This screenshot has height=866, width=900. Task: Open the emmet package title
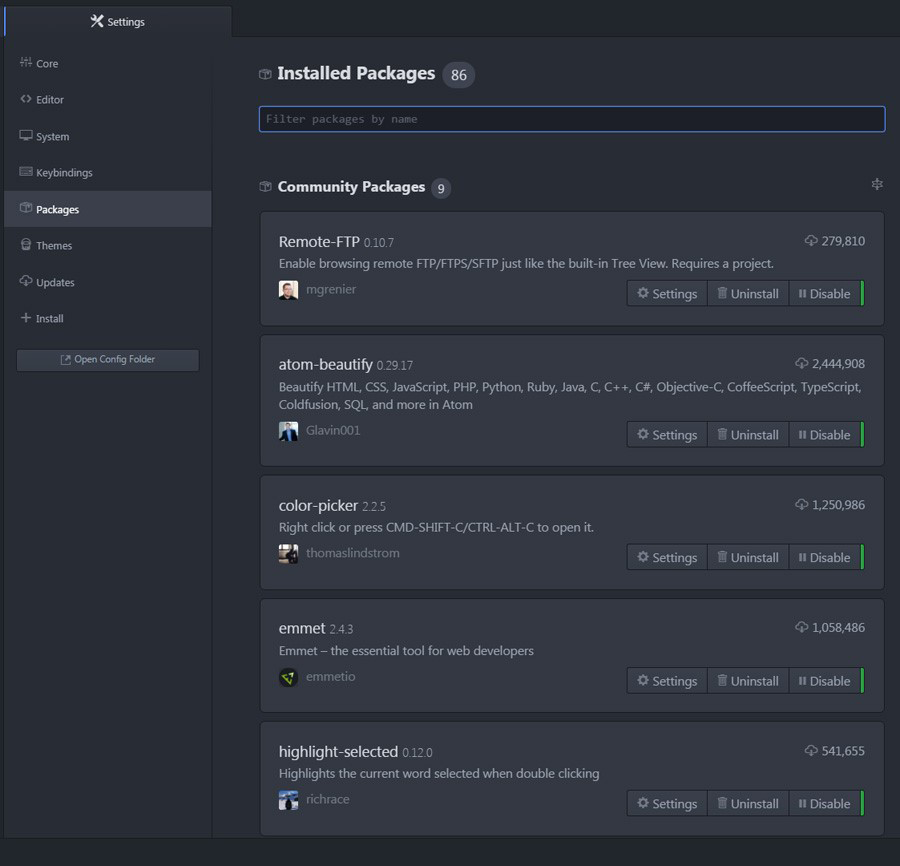302,628
